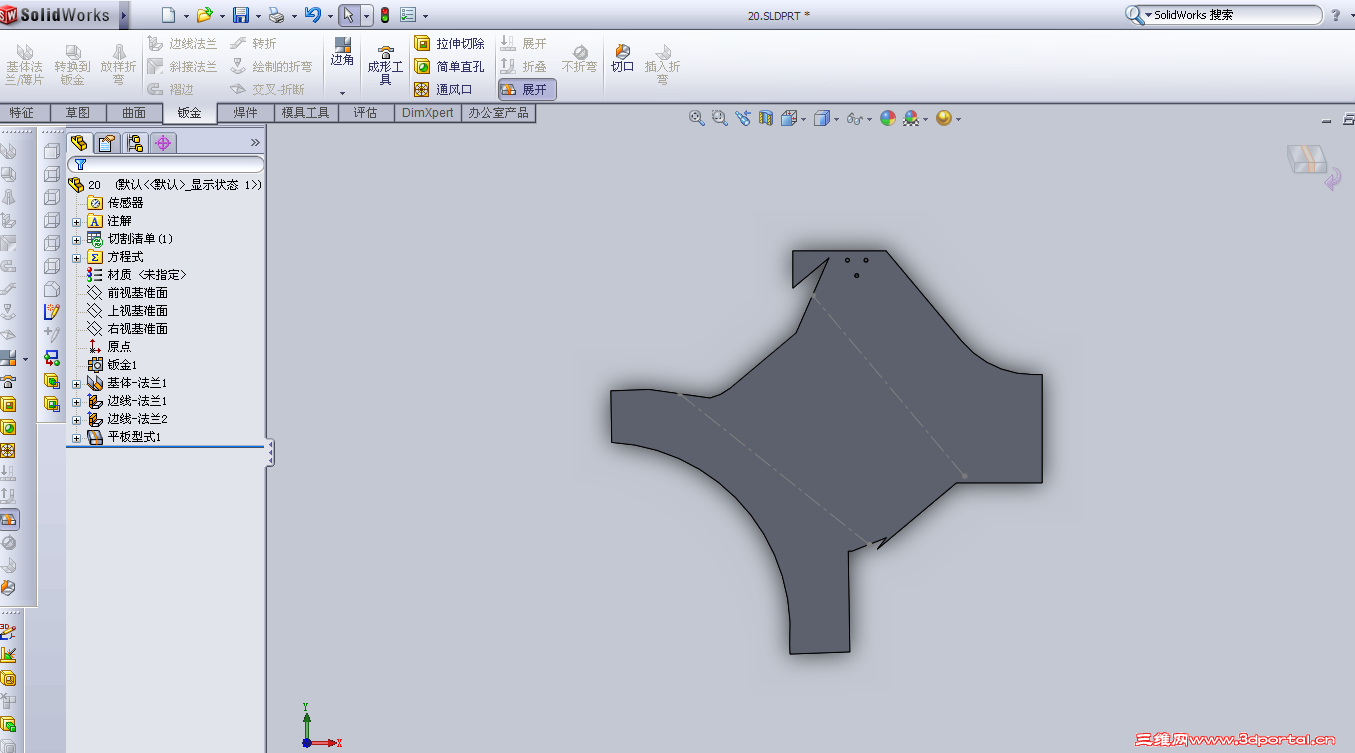Expand the SolidWorks menu flyout arrow

[x=124, y=15]
